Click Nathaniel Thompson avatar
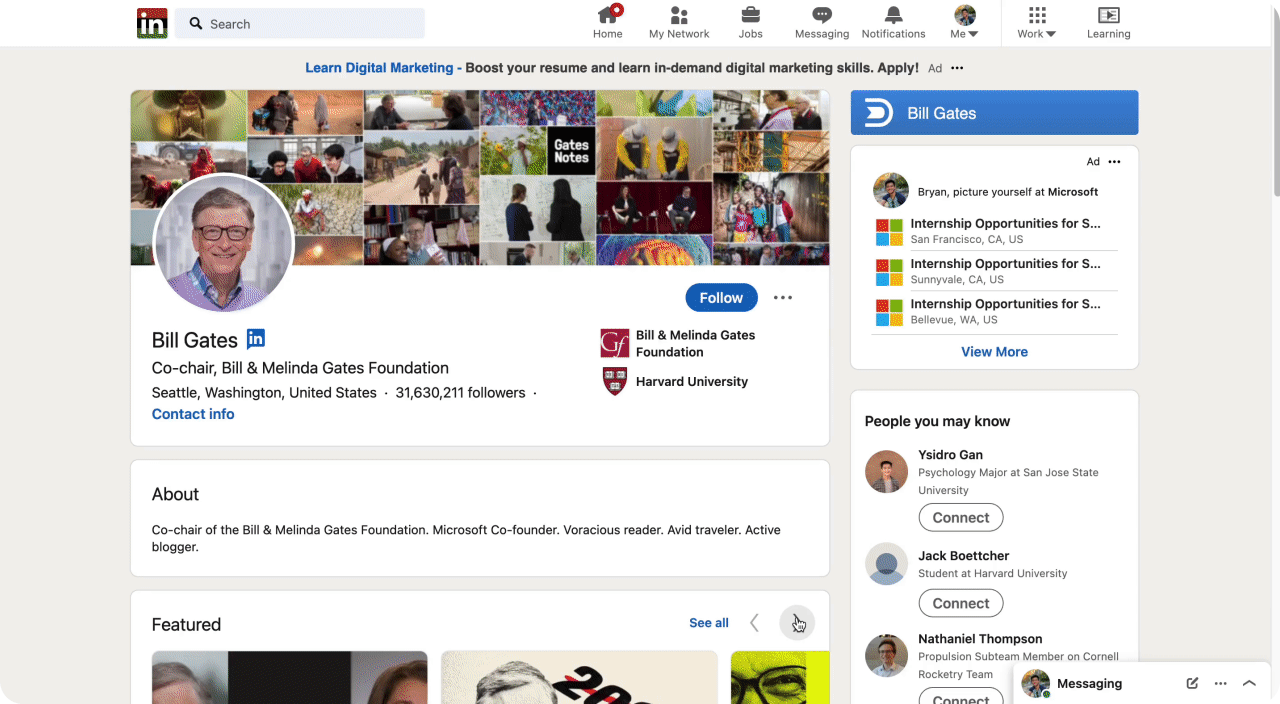The height and width of the screenshot is (704, 1280). [x=886, y=655]
